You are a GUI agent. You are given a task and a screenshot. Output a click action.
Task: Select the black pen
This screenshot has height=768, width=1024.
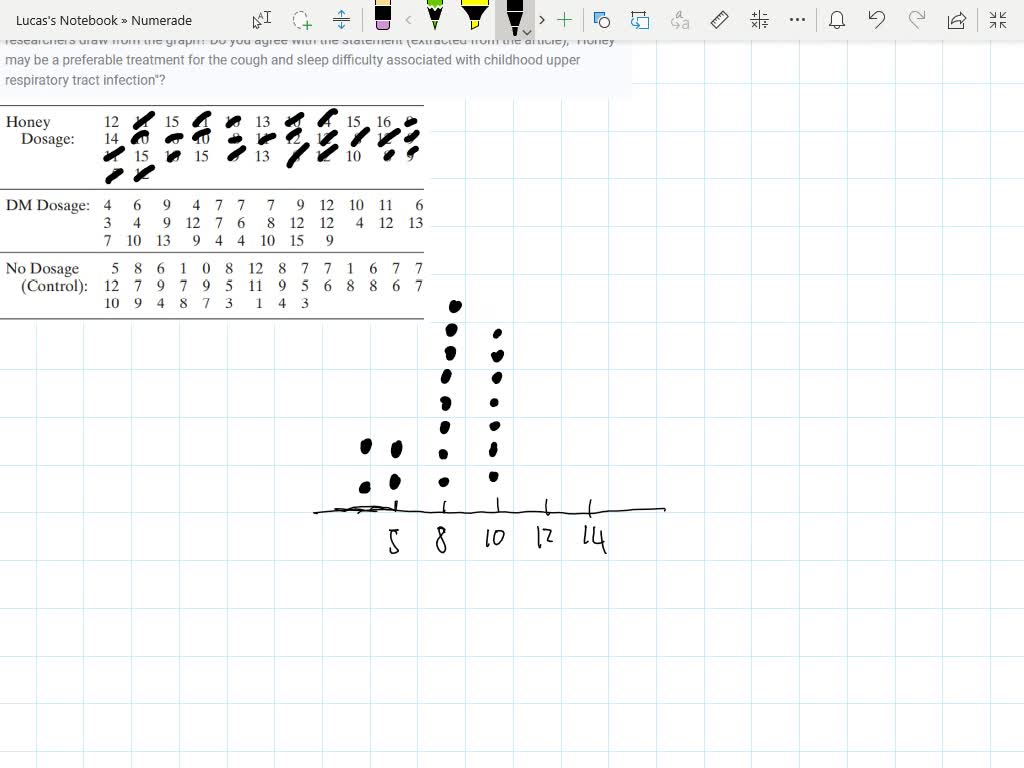click(x=513, y=17)
